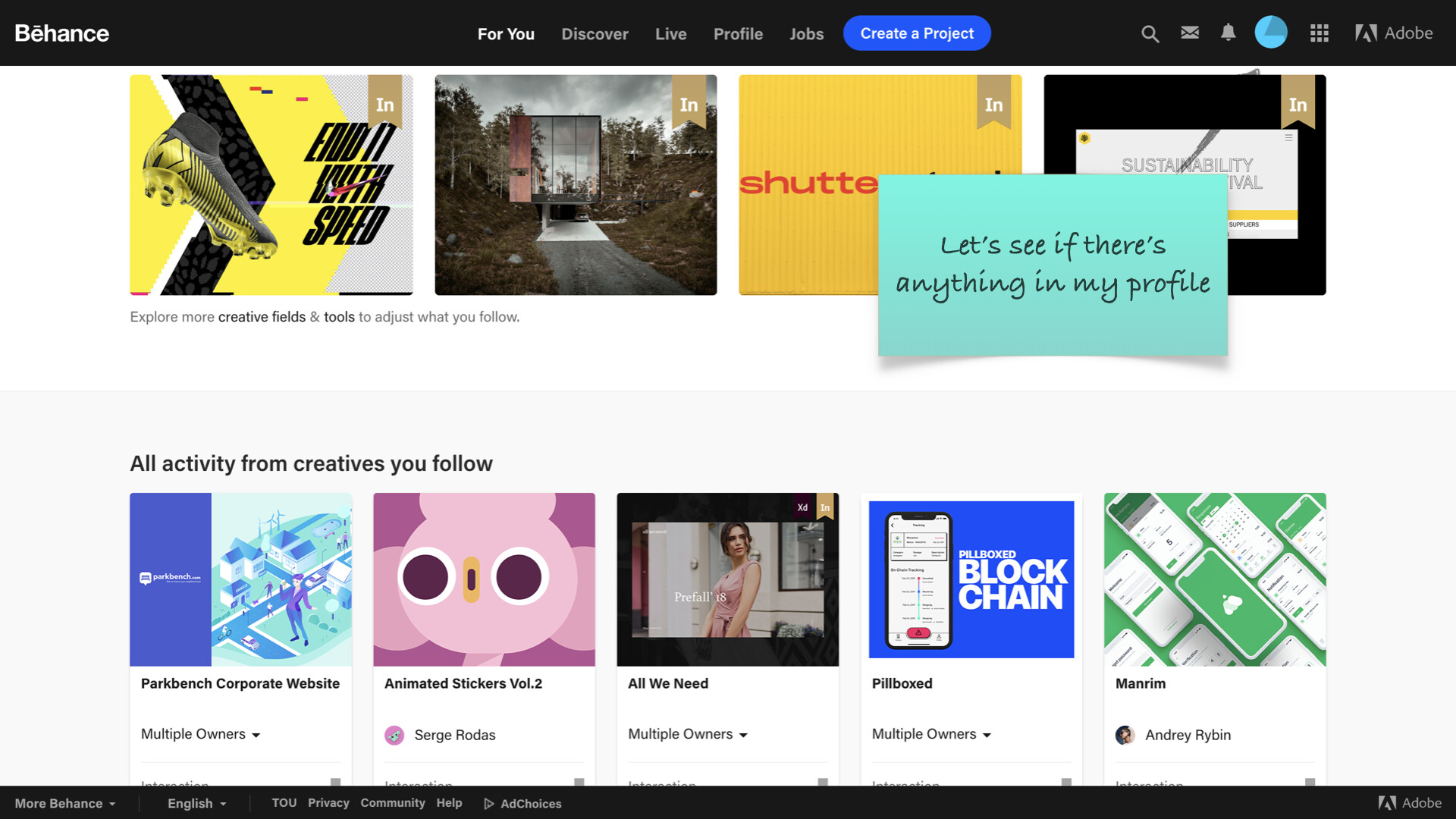Click the Adobe logo in header
Screen dimensions: 1456x819
pos(1394,33)
